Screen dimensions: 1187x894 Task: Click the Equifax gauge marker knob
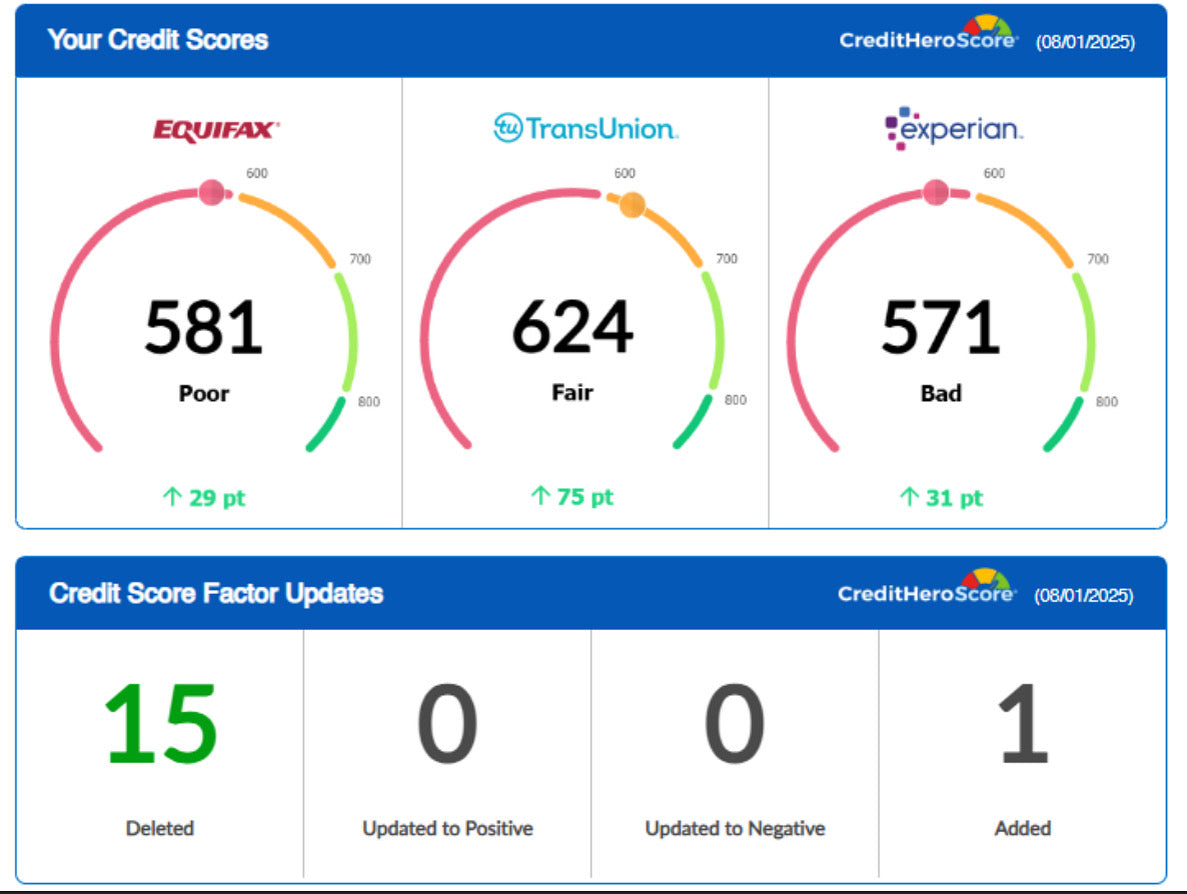212,192
